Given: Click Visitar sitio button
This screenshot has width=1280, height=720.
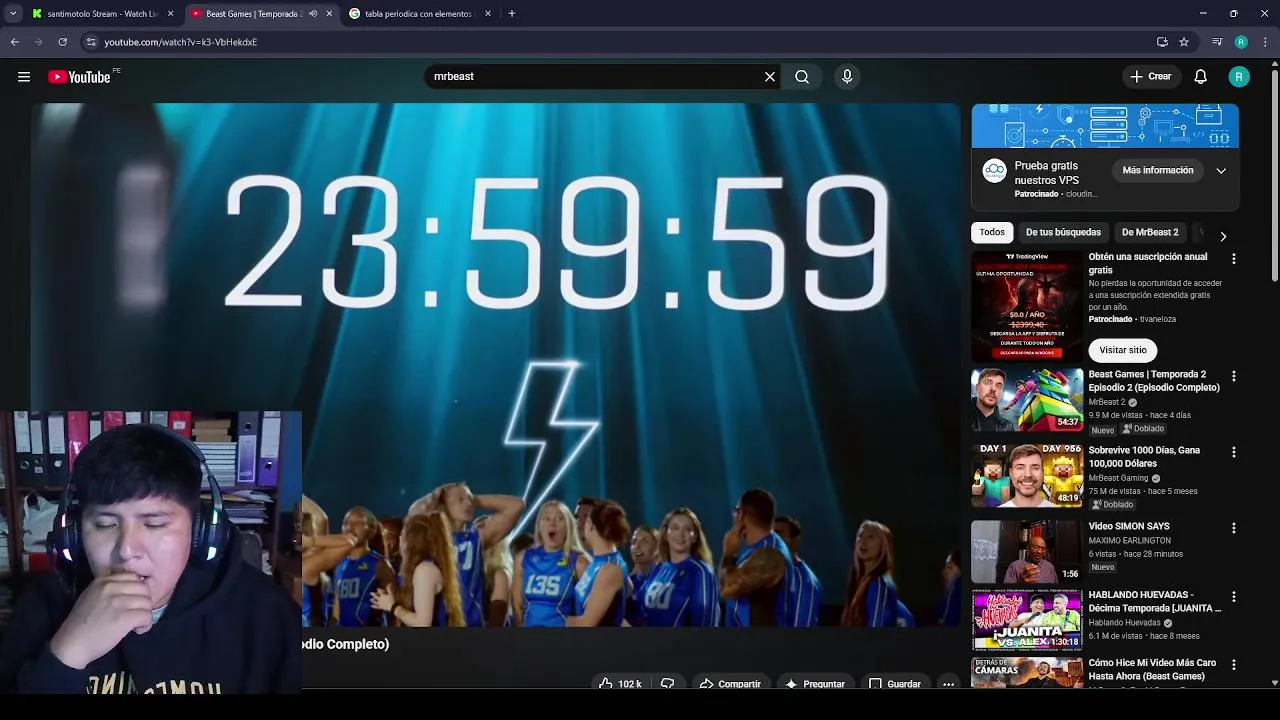Looking at the screenshot, I should point(1123,350).
